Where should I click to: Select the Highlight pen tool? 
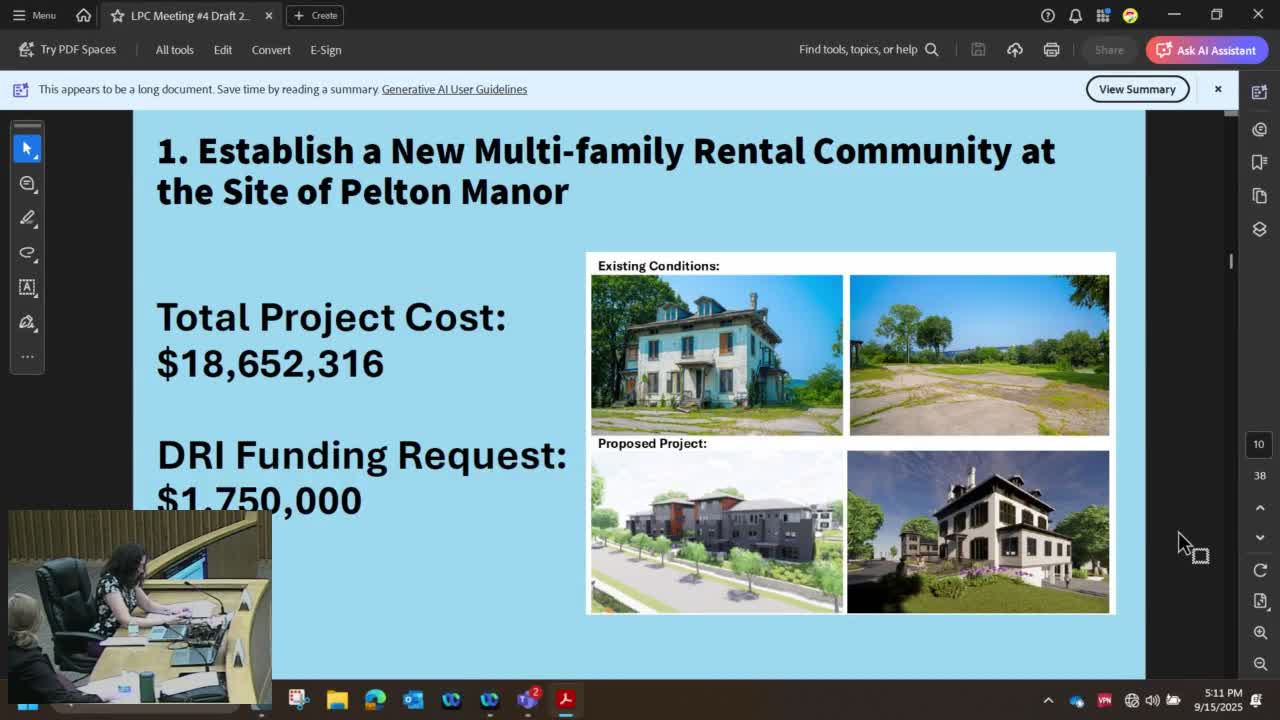(27, 218)
